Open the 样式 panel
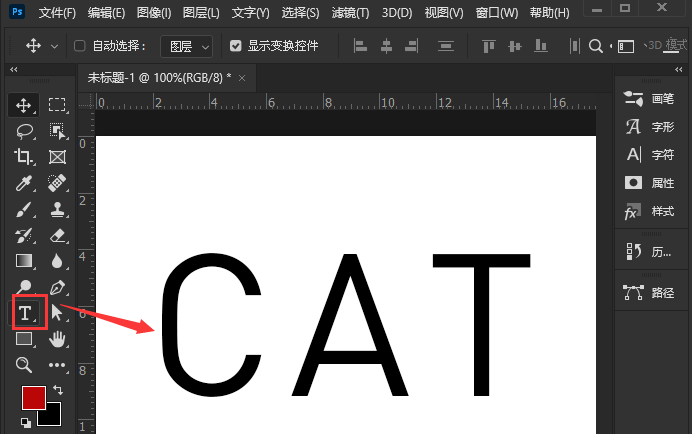The height and width of the screenshot is (434, 692). click(649, 211)
